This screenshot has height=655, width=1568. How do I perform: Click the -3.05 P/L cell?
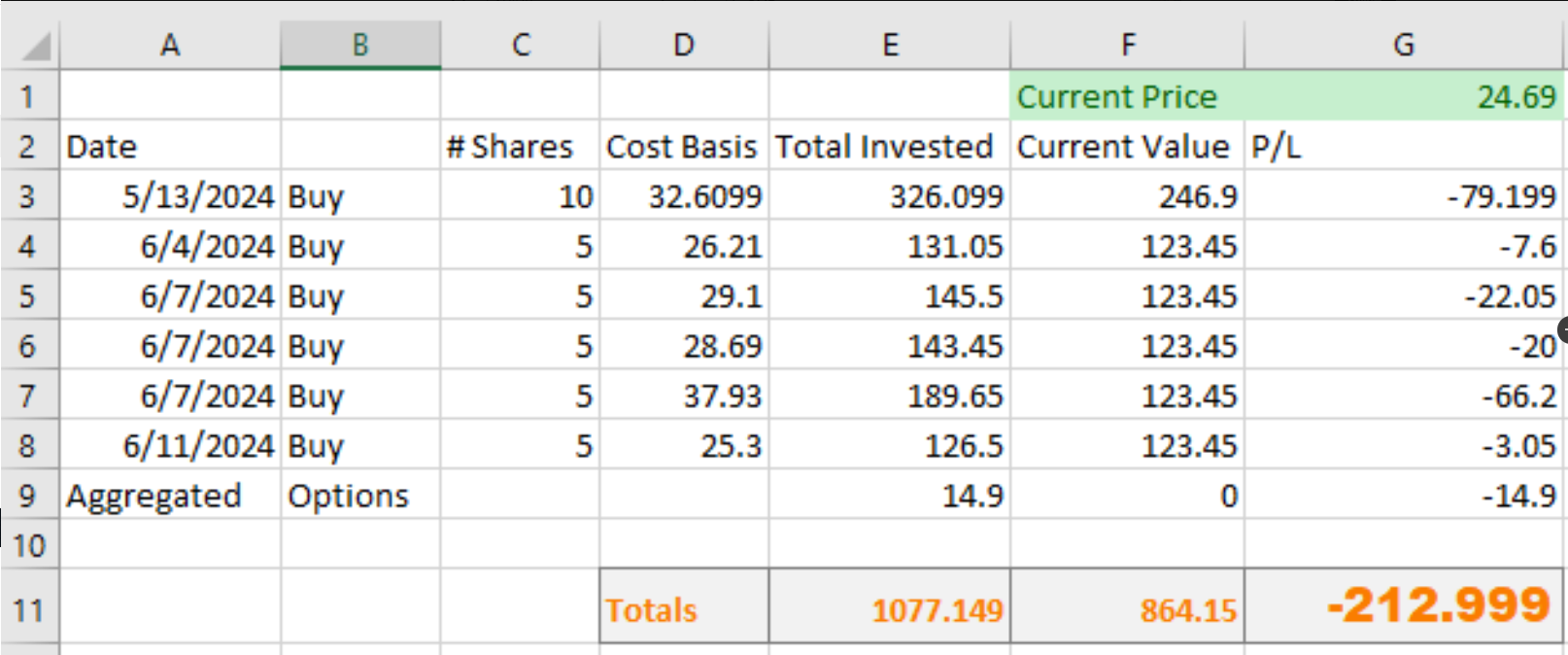(1404, 445)
